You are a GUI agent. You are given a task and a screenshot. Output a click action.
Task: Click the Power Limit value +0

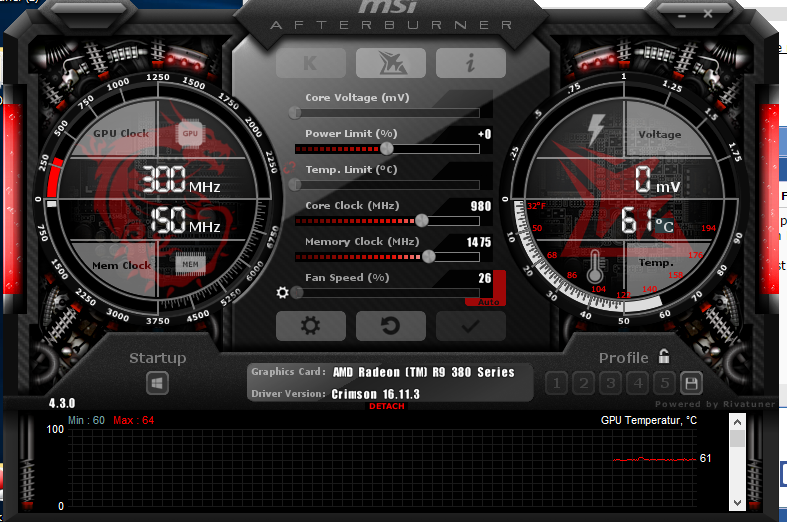click(x=484, y=134)
